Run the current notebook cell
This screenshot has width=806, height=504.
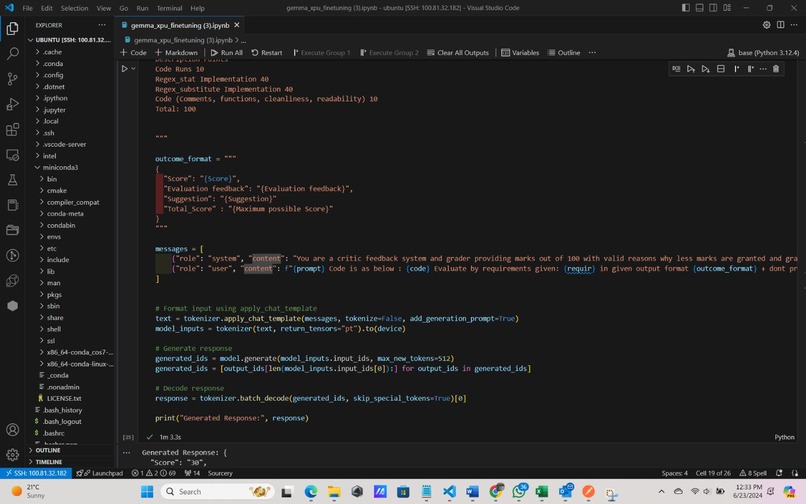124,68
